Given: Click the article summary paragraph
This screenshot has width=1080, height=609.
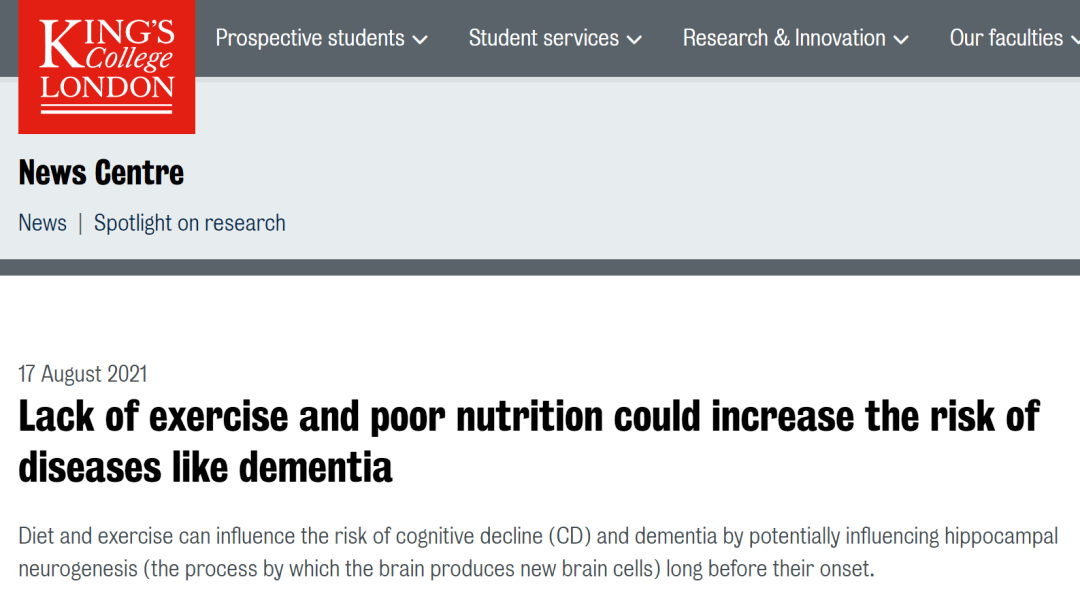Looking at the screenshot, I should 538,553.
